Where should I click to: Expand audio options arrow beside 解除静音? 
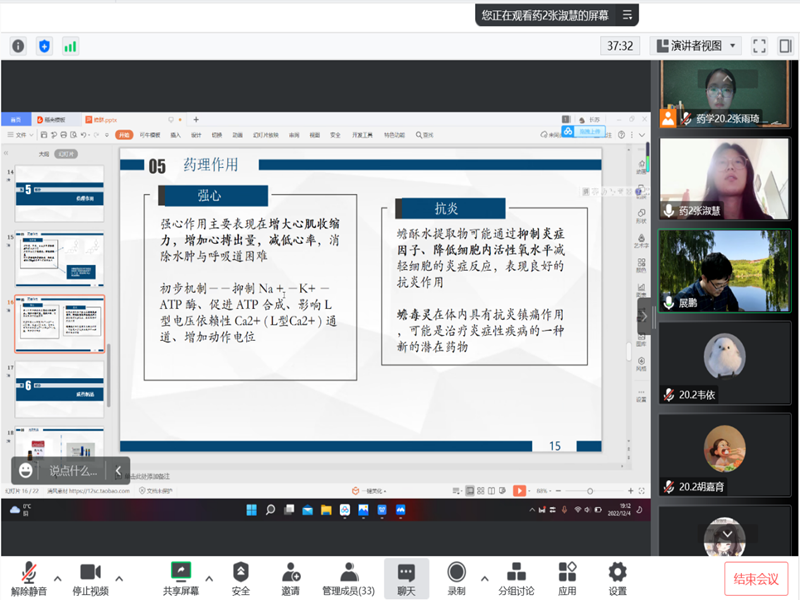57,578
